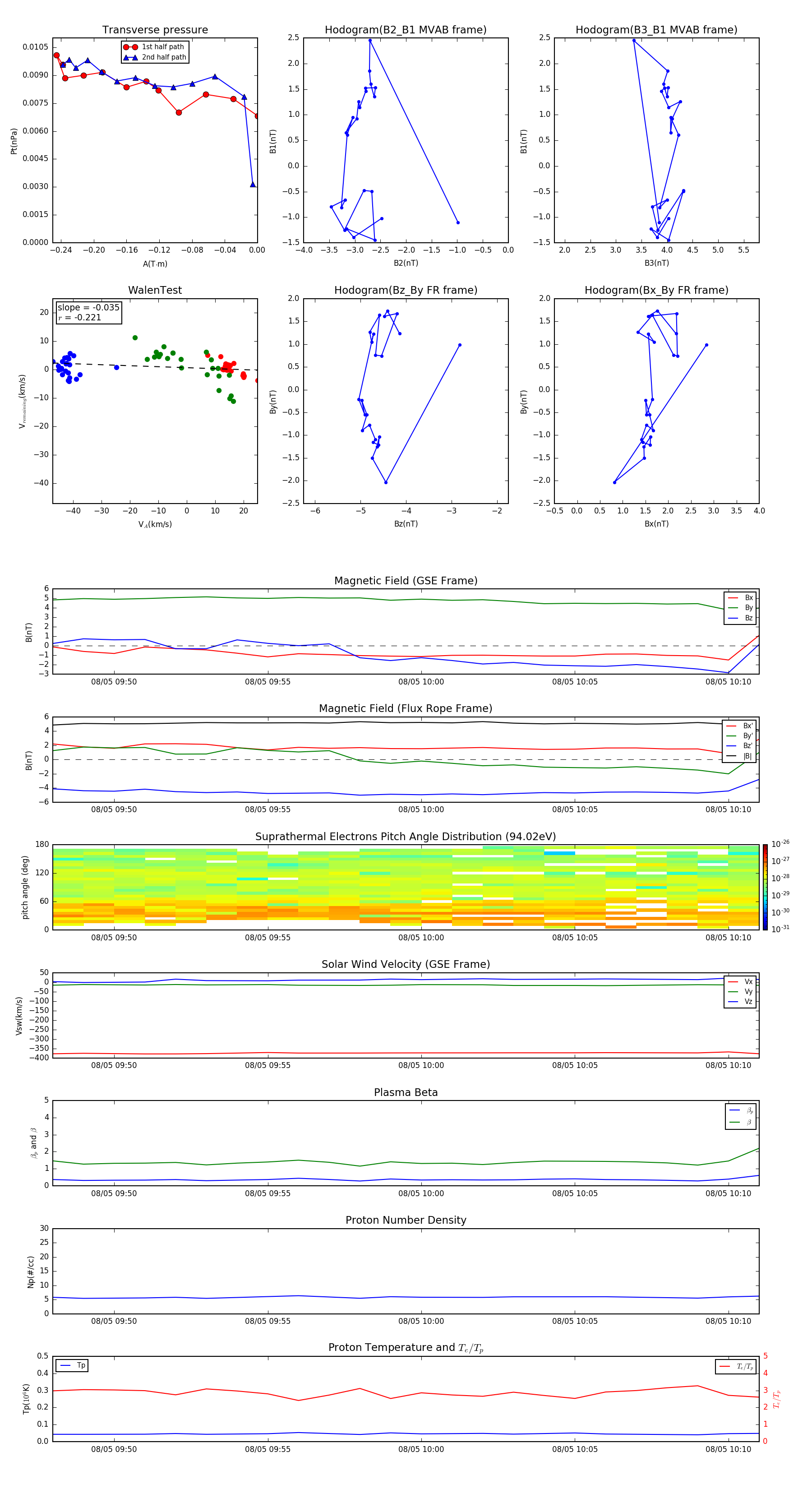Select Bx' in the Flux Rope legend
Viewport: 812px width, 1489px height.
click(740, 726)
